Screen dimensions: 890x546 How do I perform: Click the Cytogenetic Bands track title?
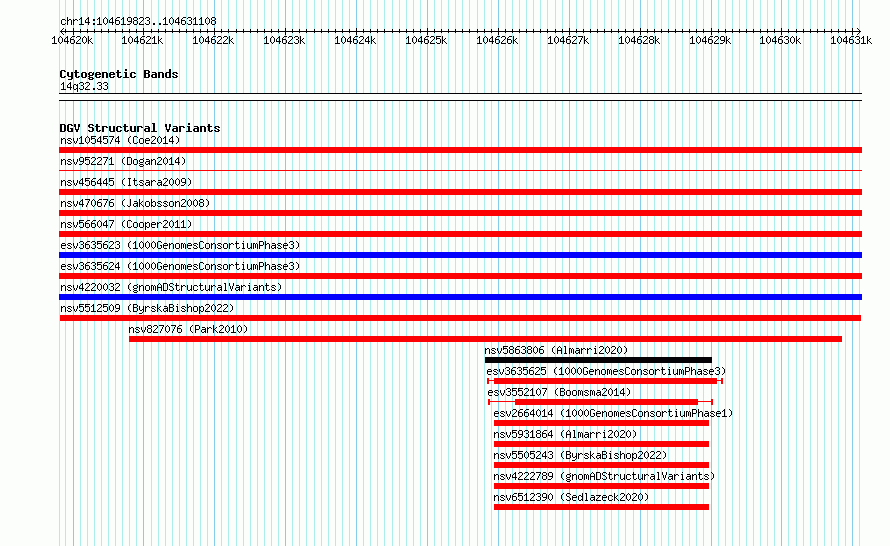click(119, 74)
